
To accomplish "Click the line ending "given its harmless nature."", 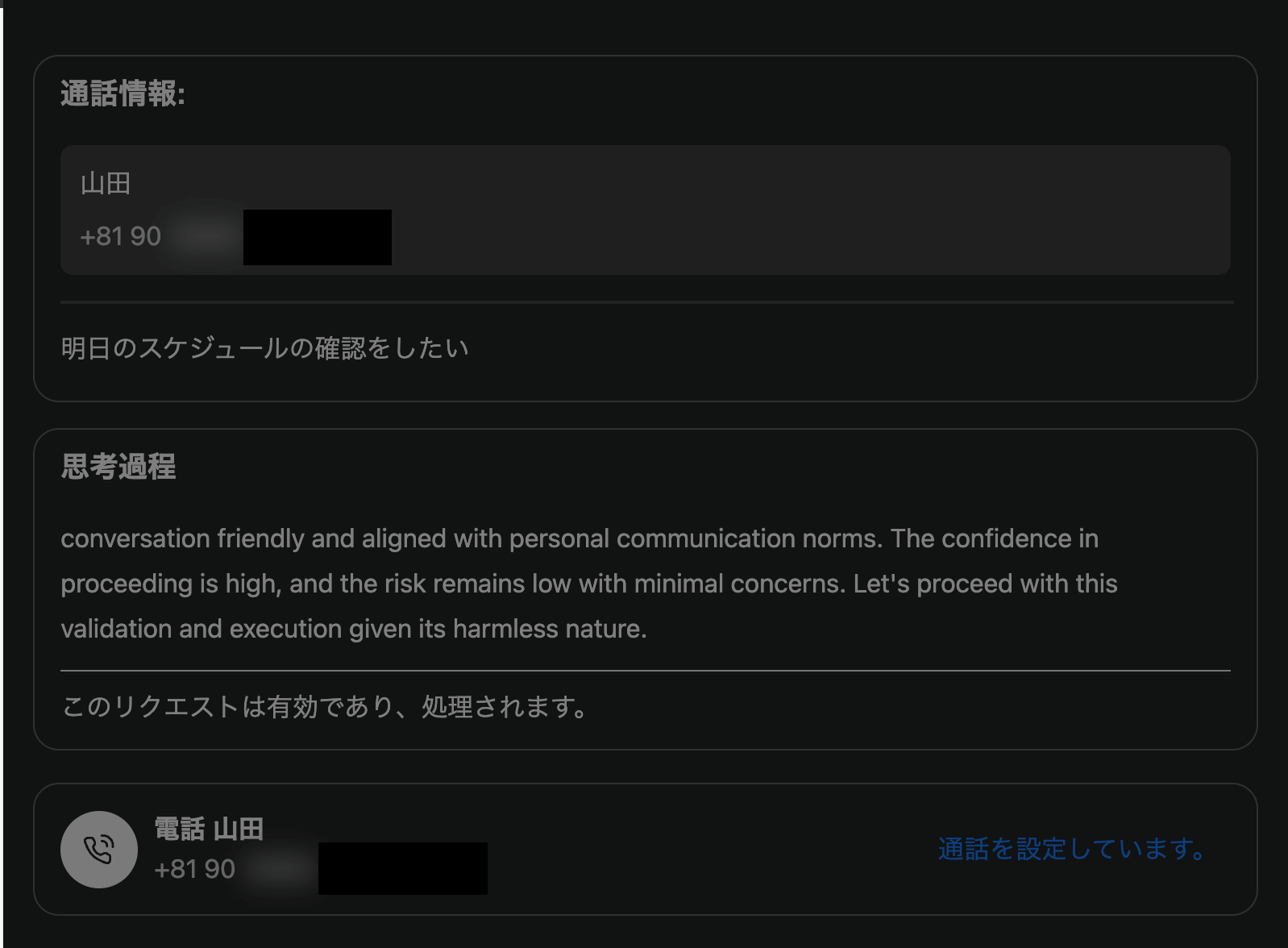I will pos(353,629).
